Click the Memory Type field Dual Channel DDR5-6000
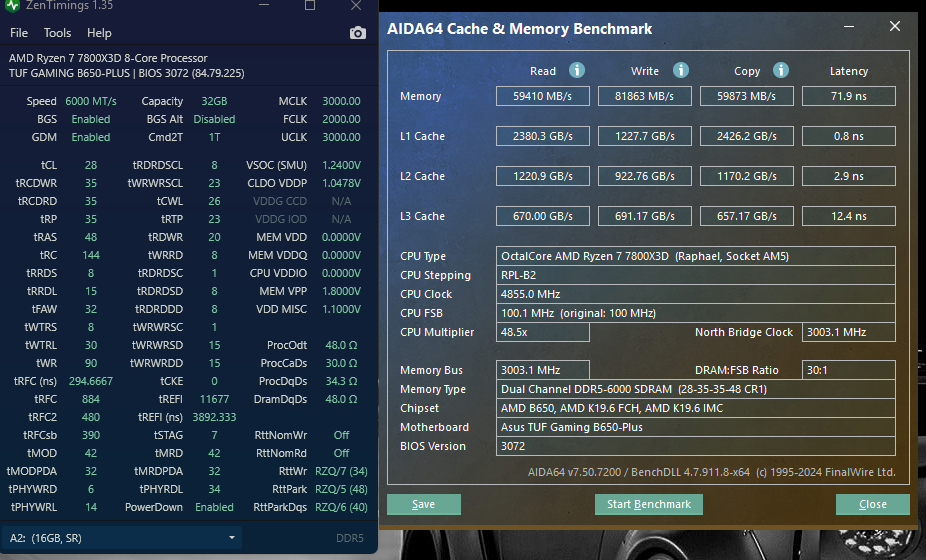 click(x=696, y=389)
